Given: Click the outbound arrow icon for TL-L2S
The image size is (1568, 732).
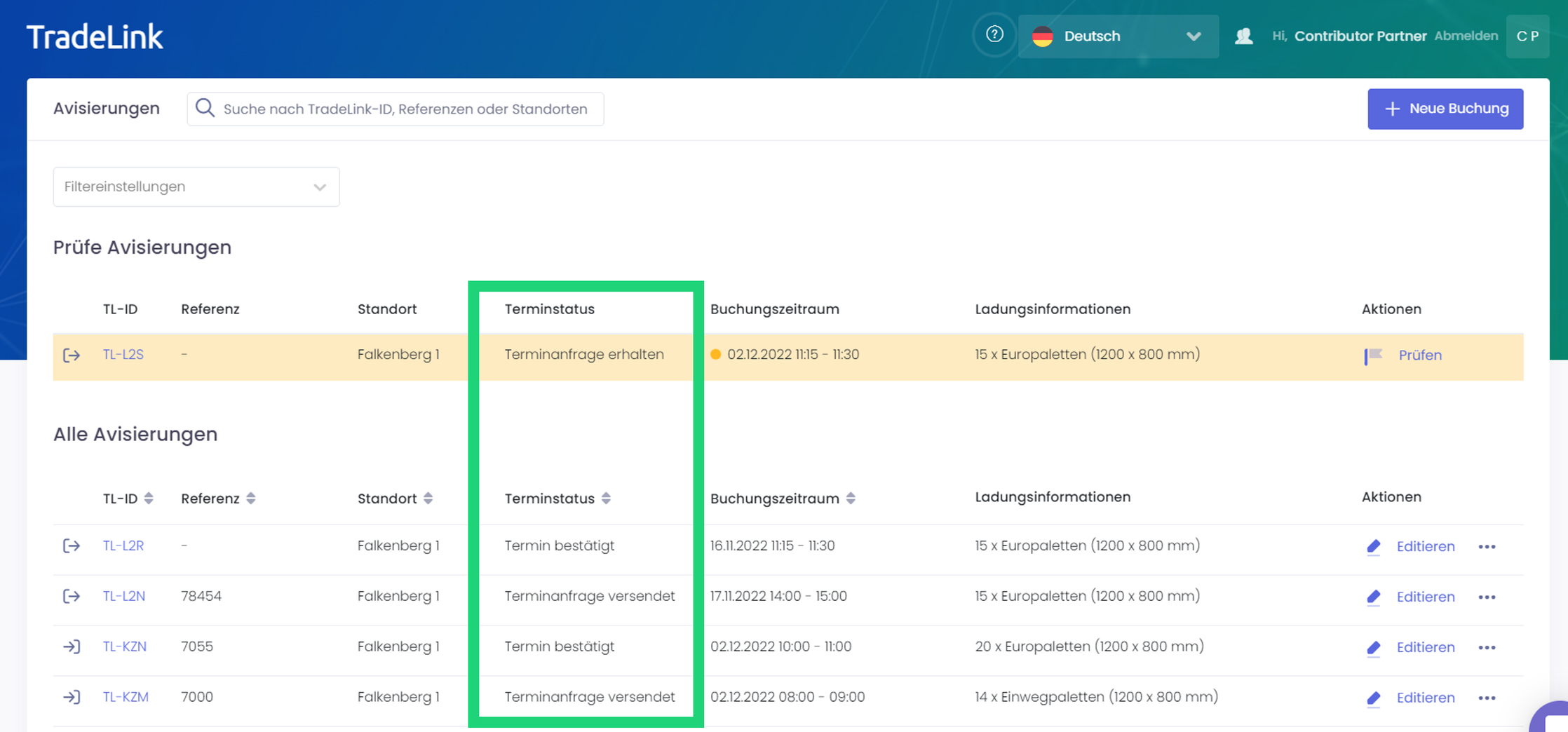Looking at the screenshot, I should [72, 355].
